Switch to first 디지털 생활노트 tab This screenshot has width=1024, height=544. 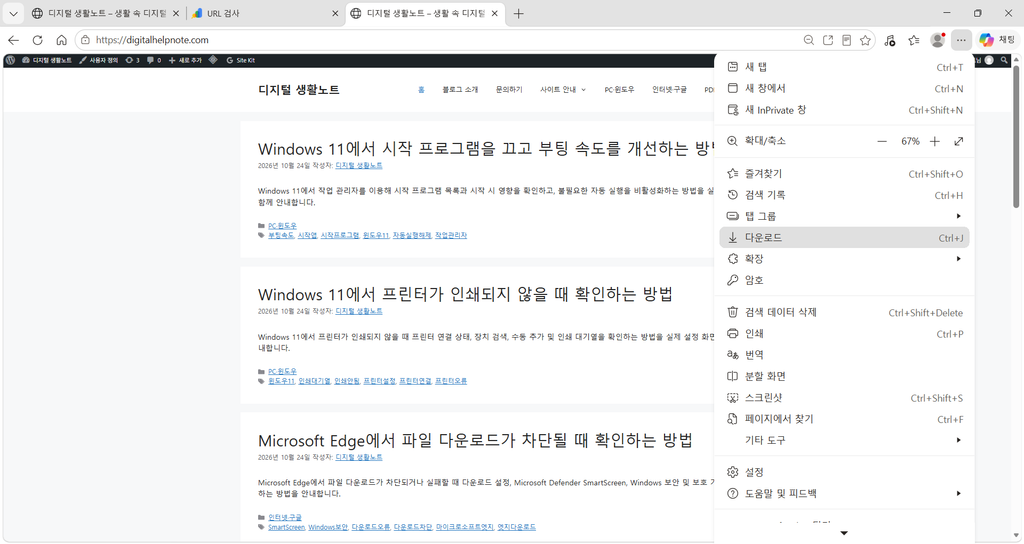tap(106, 13)
